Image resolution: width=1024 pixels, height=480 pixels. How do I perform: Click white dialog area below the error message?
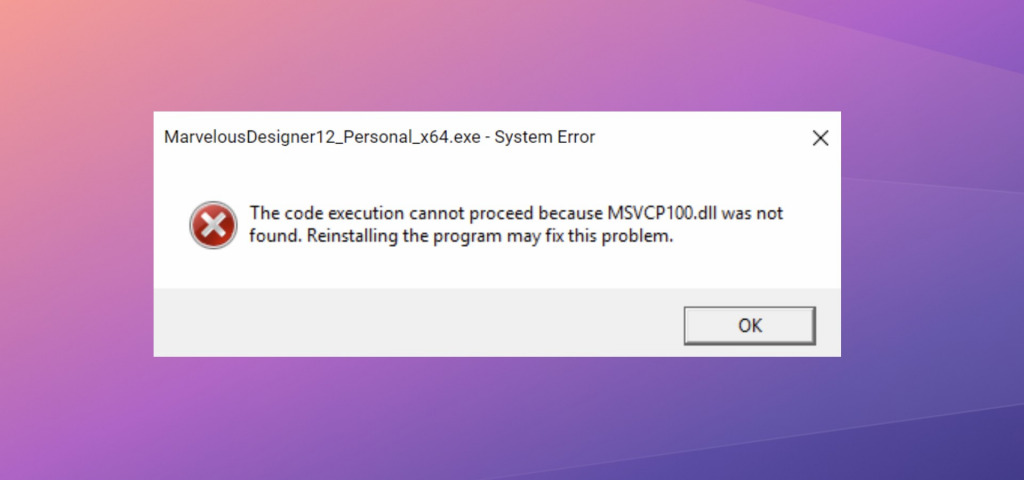[496, 269]
